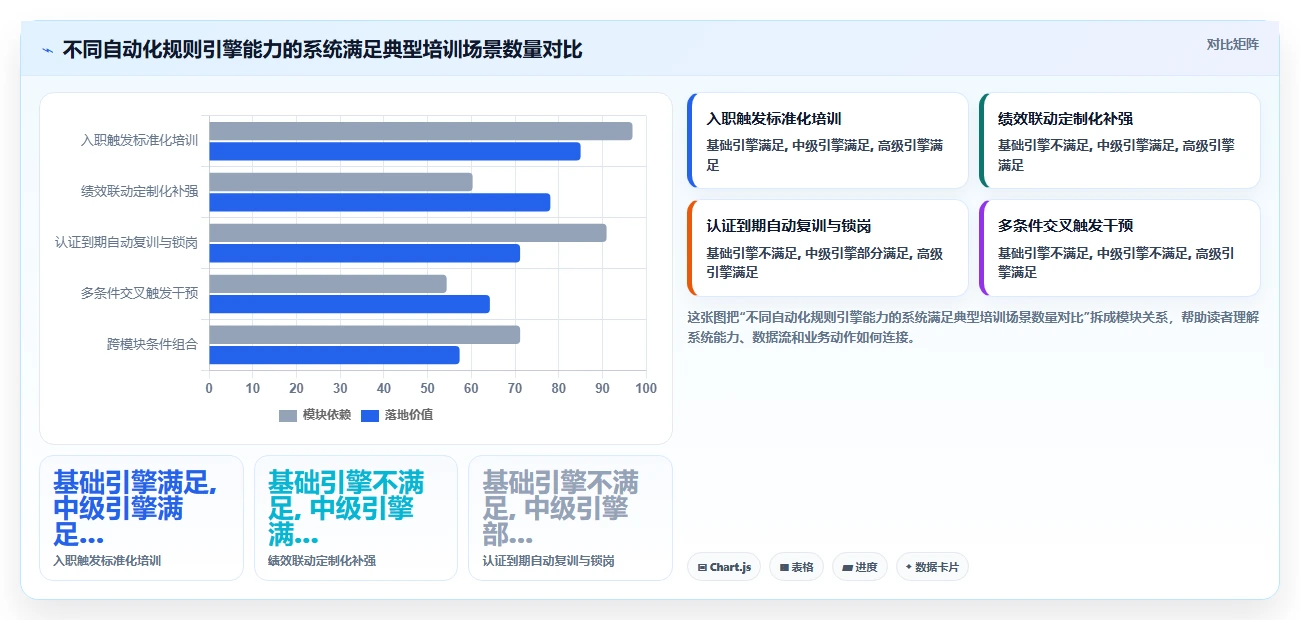1300x620 pixels.
Task: Click the 落地价值 legend text
Action: [x=409, y=415]
